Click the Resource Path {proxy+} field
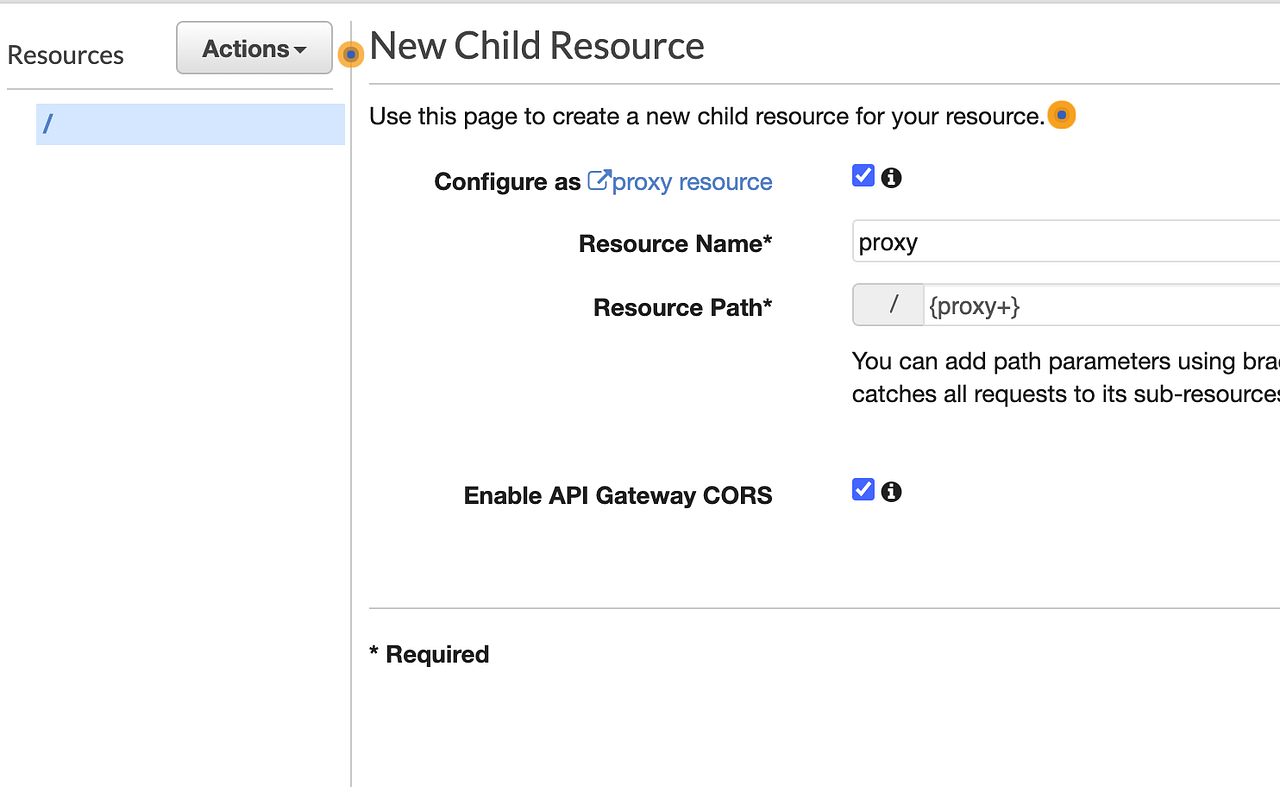 tap(1100, 306)
